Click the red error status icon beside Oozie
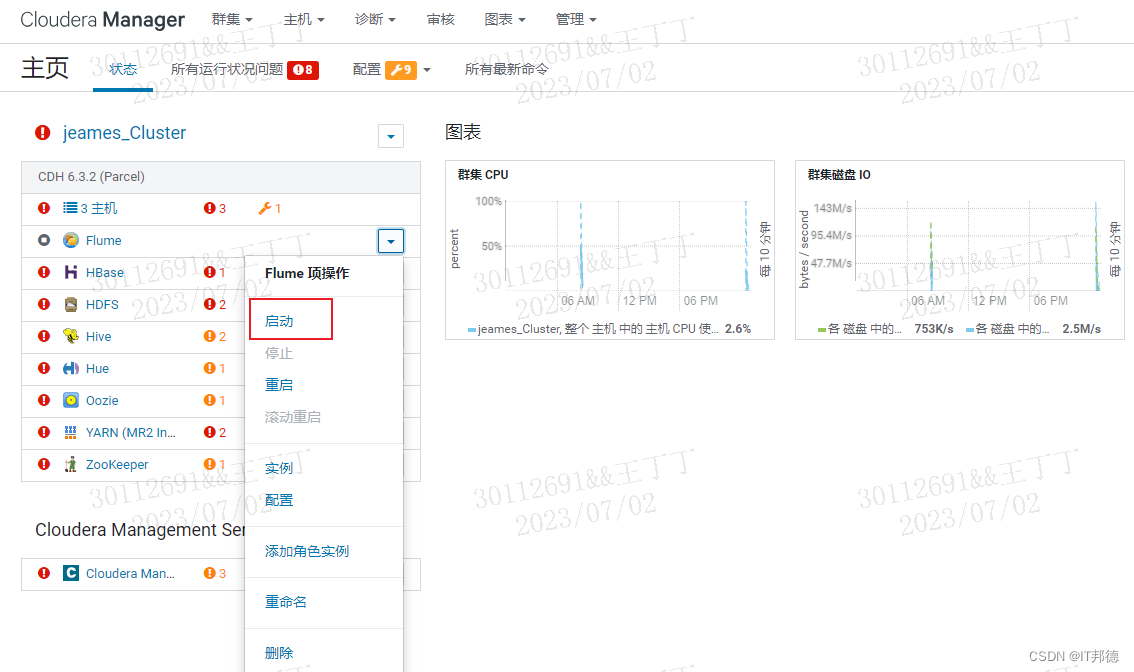The width and height of the screenshot is (1134, 672). (x=44, y=400)
